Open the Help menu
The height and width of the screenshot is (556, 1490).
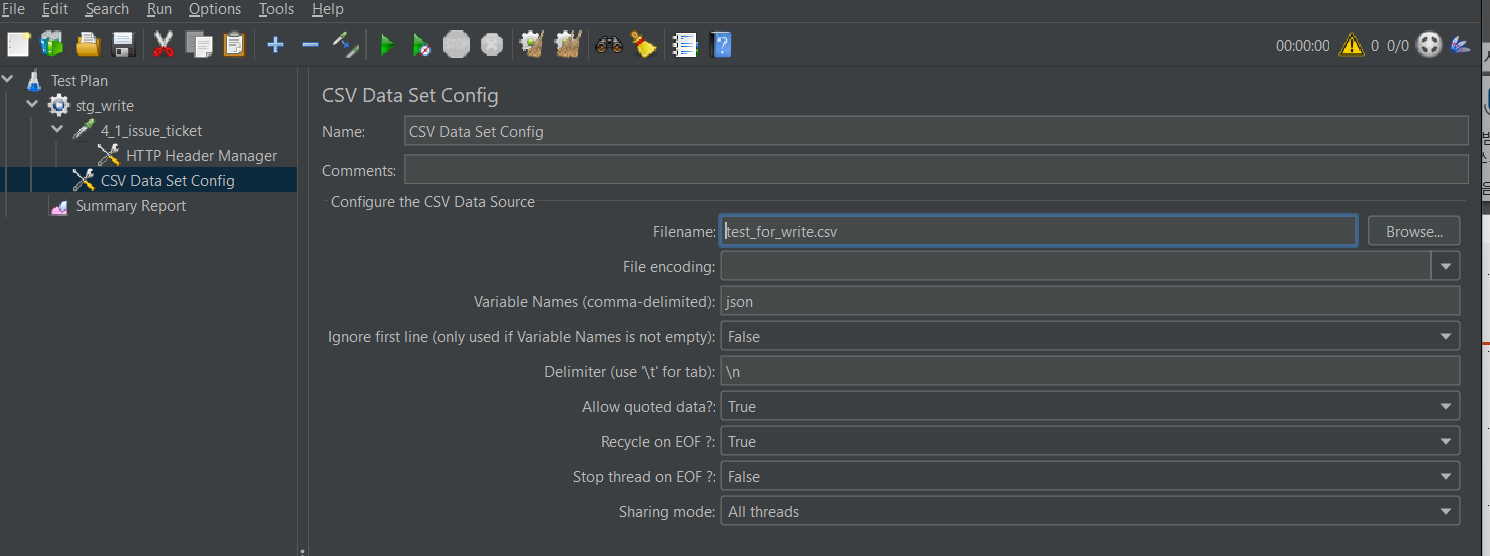coord(327,9)
